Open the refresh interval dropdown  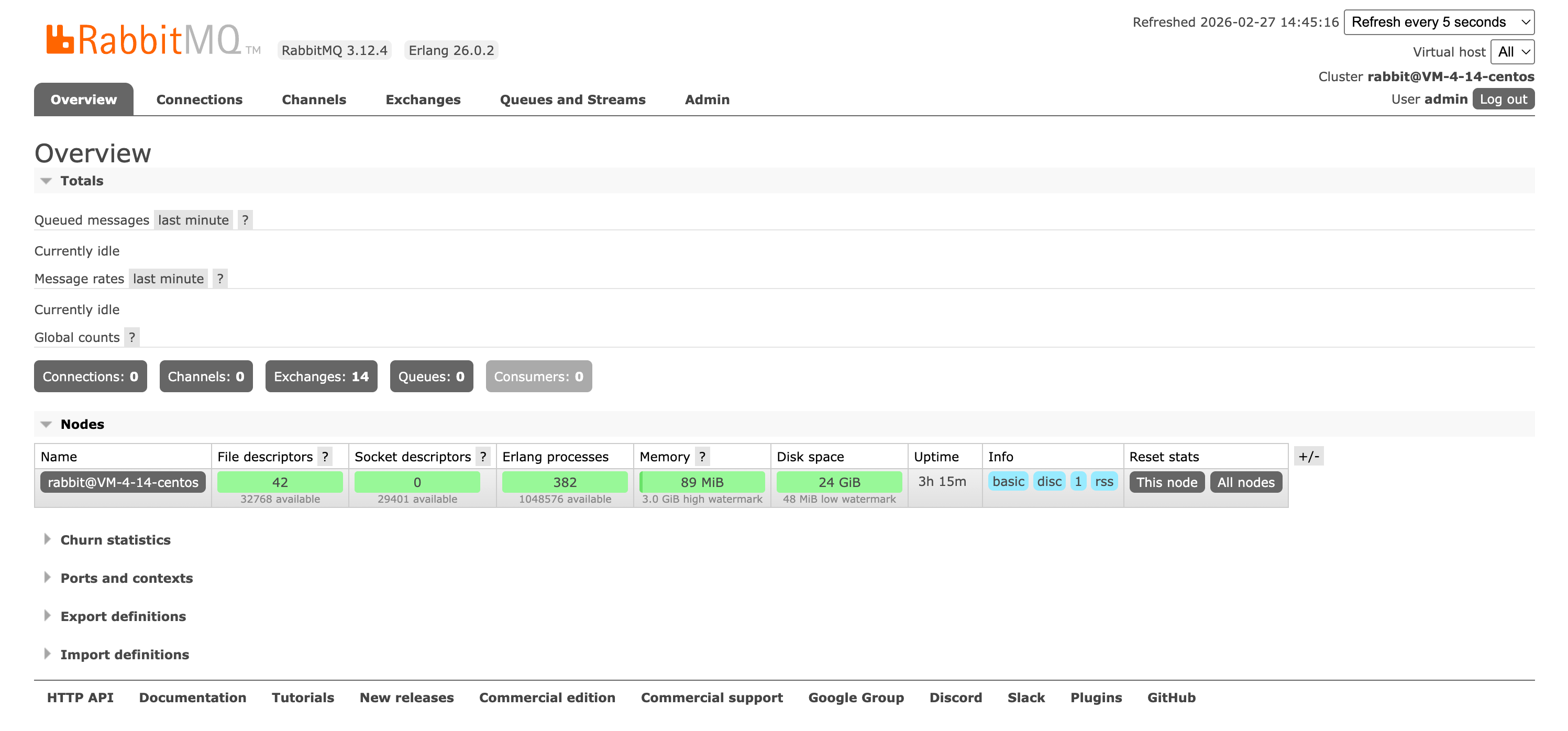1438,22
